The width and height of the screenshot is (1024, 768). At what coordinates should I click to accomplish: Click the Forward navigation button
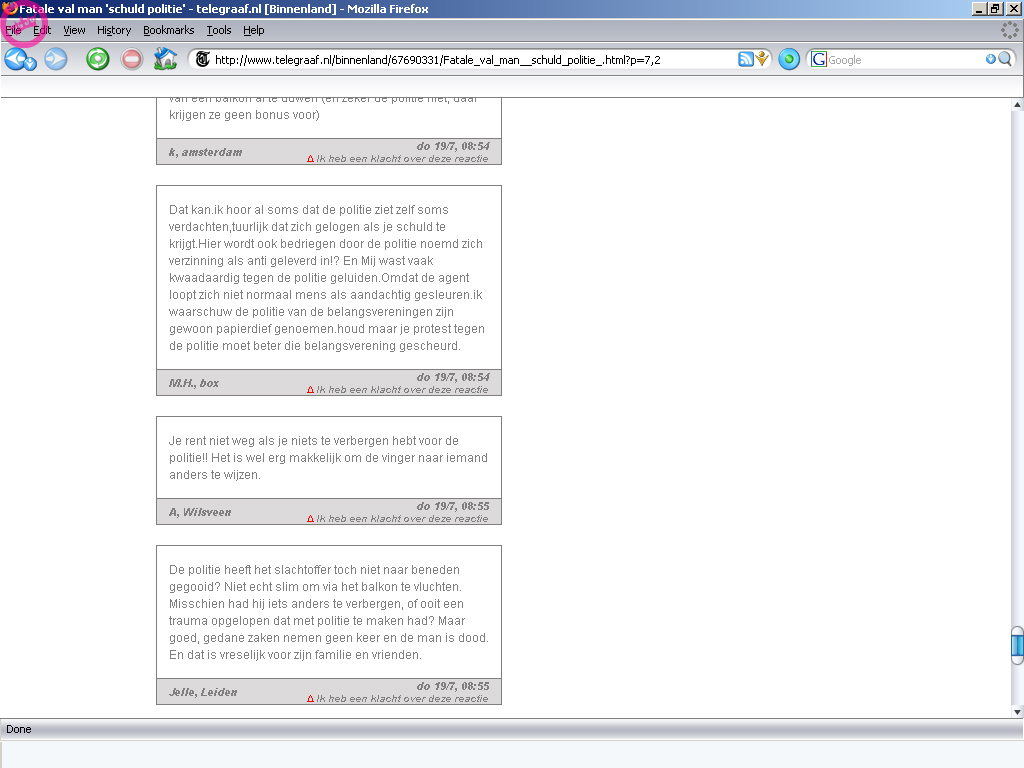pos(55,59)
